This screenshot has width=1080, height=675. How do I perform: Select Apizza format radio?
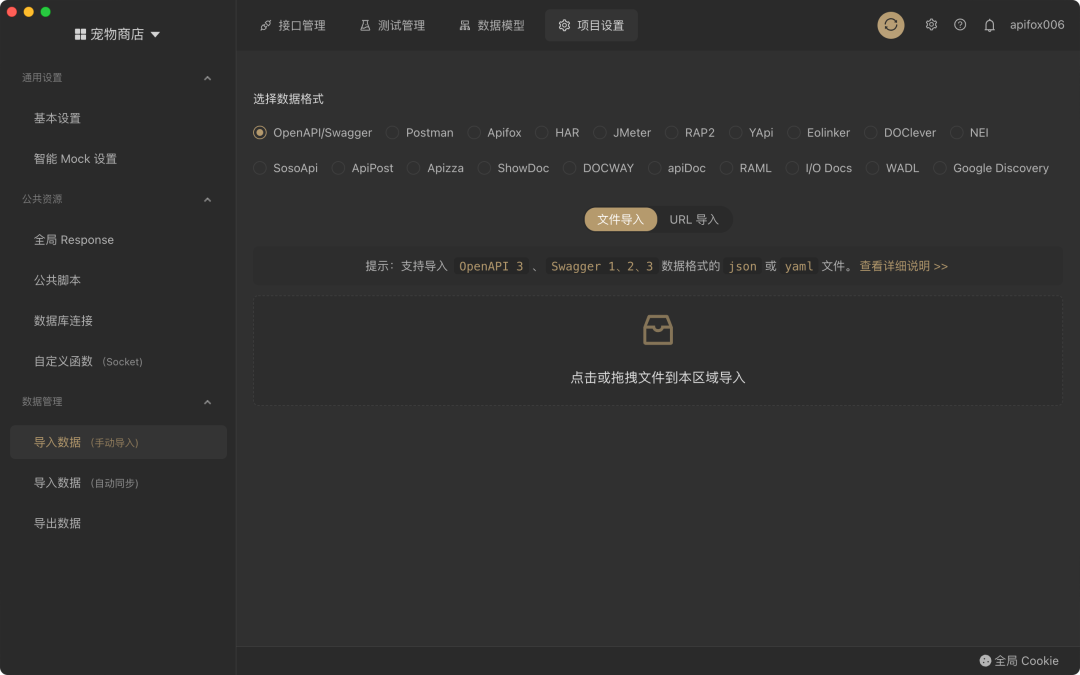click(x=413, y=168)
